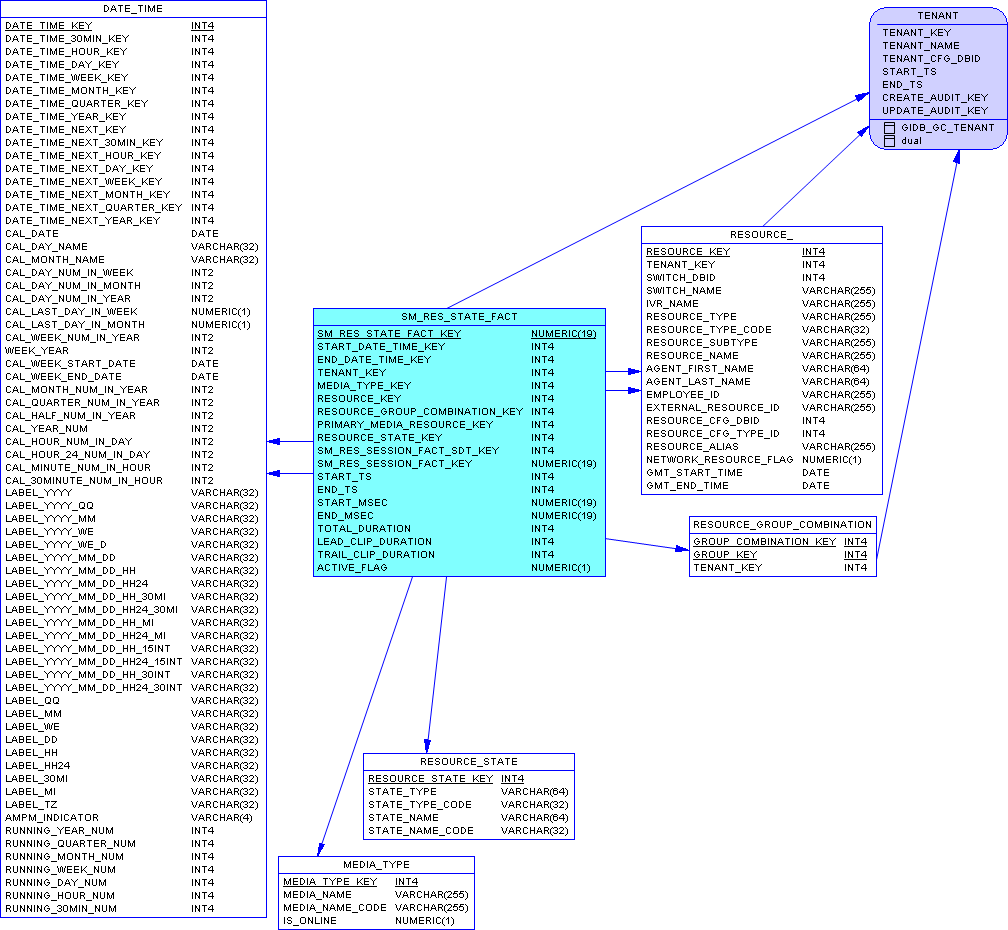This screenshot has width=1008, height=930.
Task: Select the RESOURCE_STATE table title
Action: pyautogui.click(x=469, y=762)
